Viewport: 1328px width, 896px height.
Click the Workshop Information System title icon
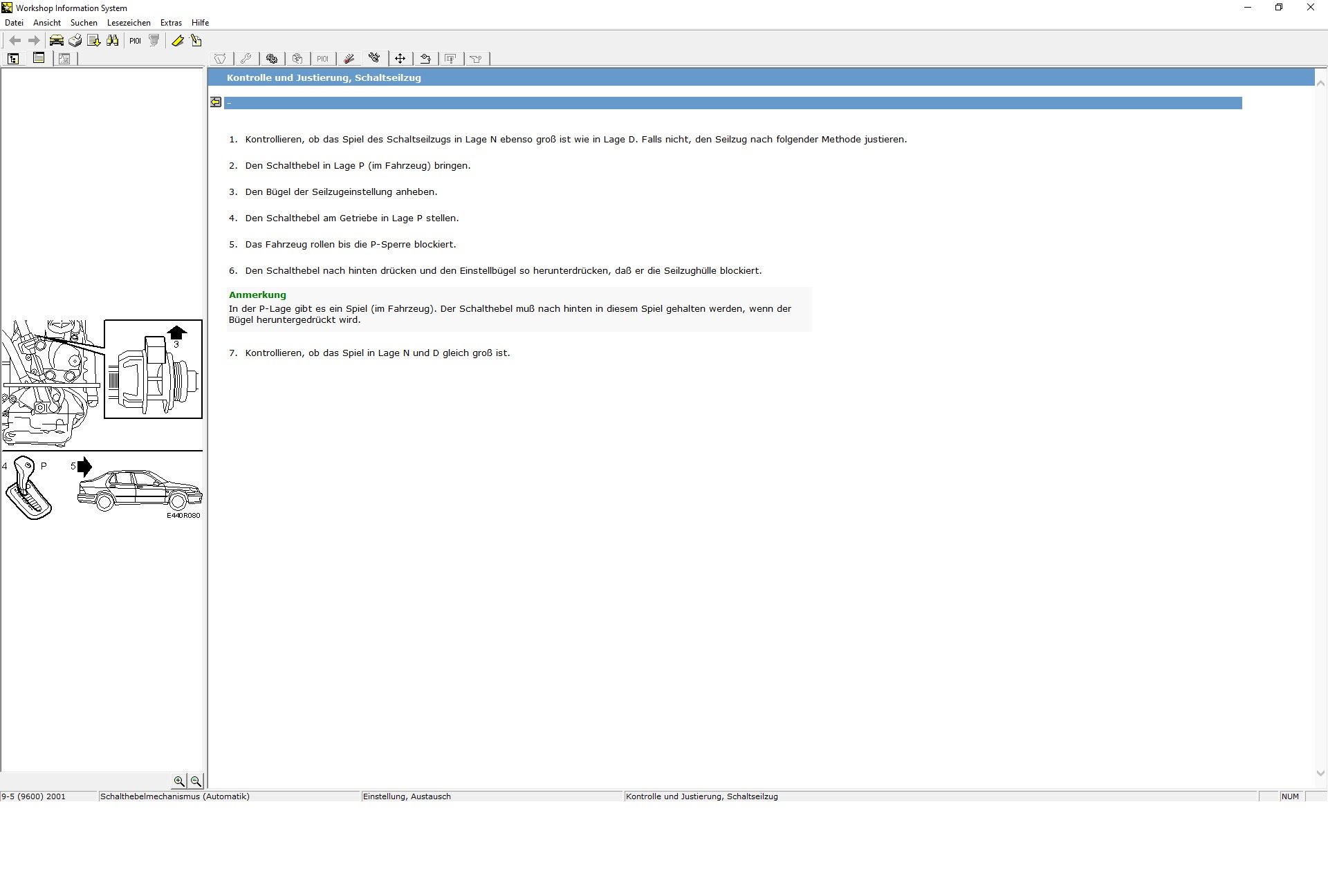(x=7, y=8)
